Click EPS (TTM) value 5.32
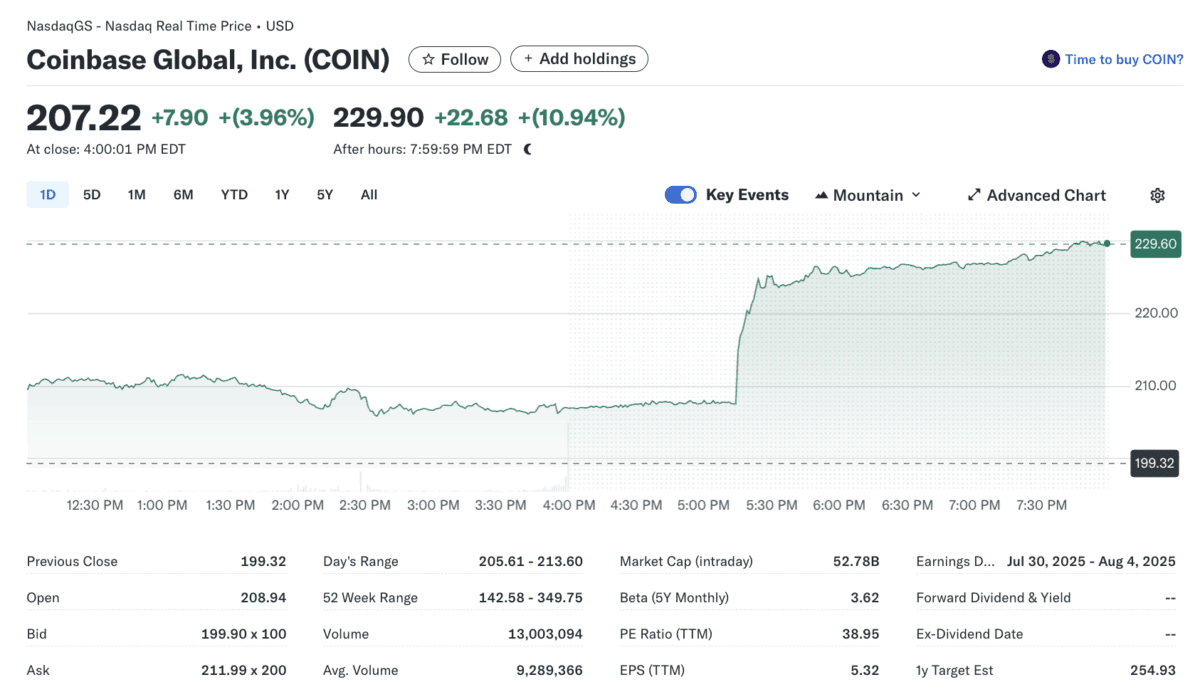The width and height of the screenshot is (1200, 692). click(x=865, y=670)
